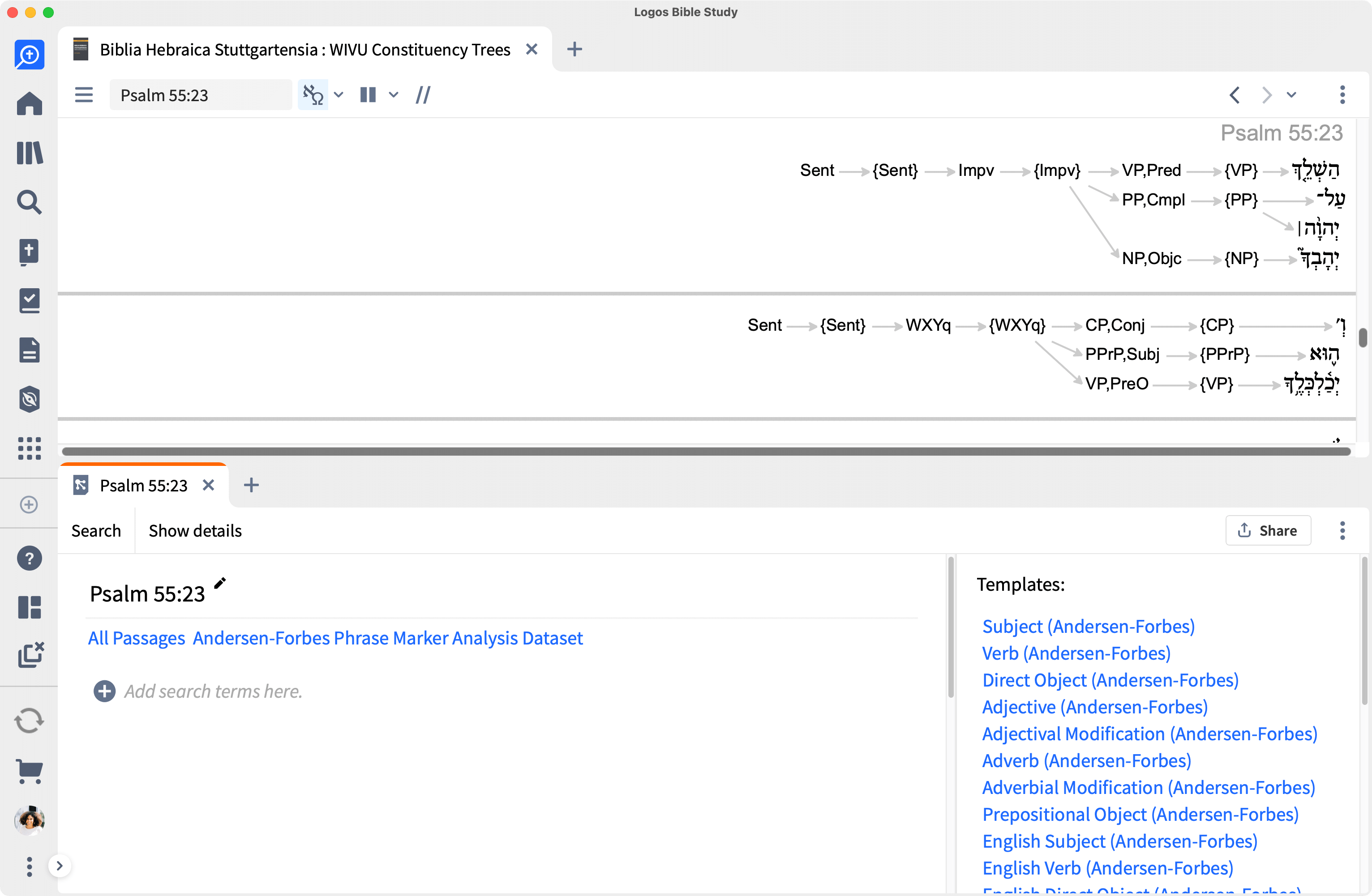
Task: Navigate forward with the right chevron
Action: tap(1266, 94)
